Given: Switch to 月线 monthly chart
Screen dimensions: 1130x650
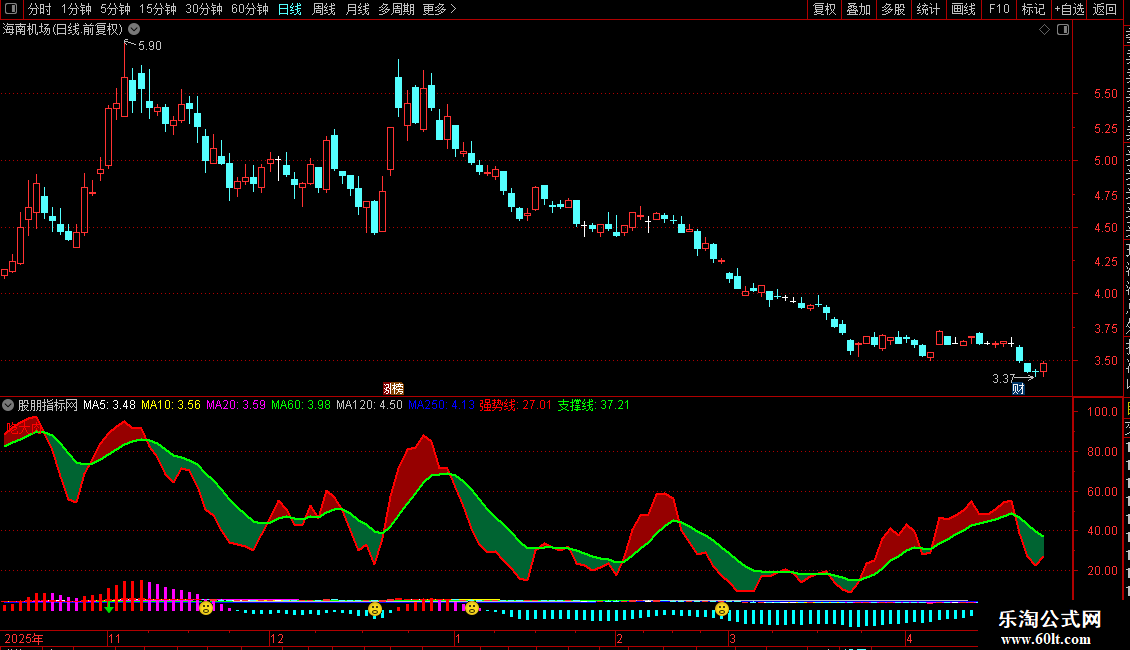Looking at the screenshot, I should pyautogui.click(x=357, y=9).
